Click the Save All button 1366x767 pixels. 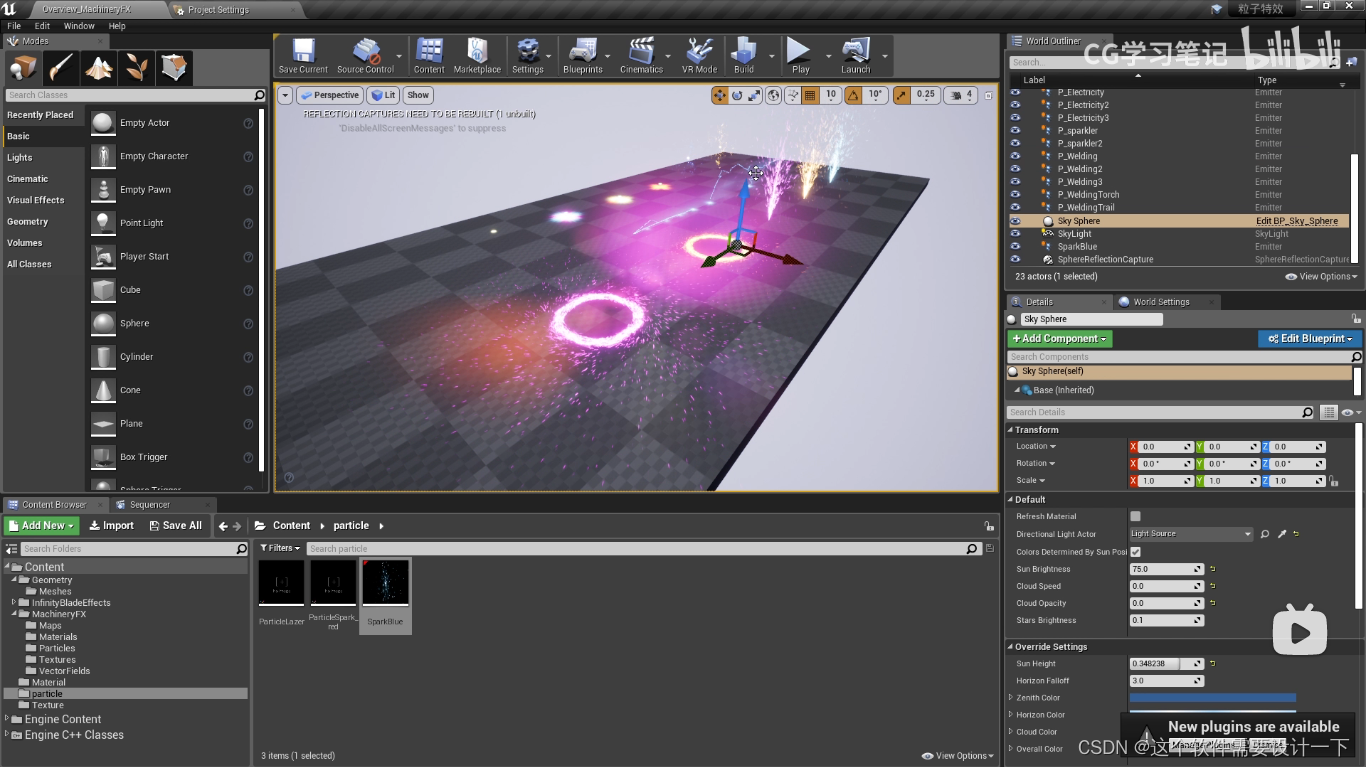(175, 525)
